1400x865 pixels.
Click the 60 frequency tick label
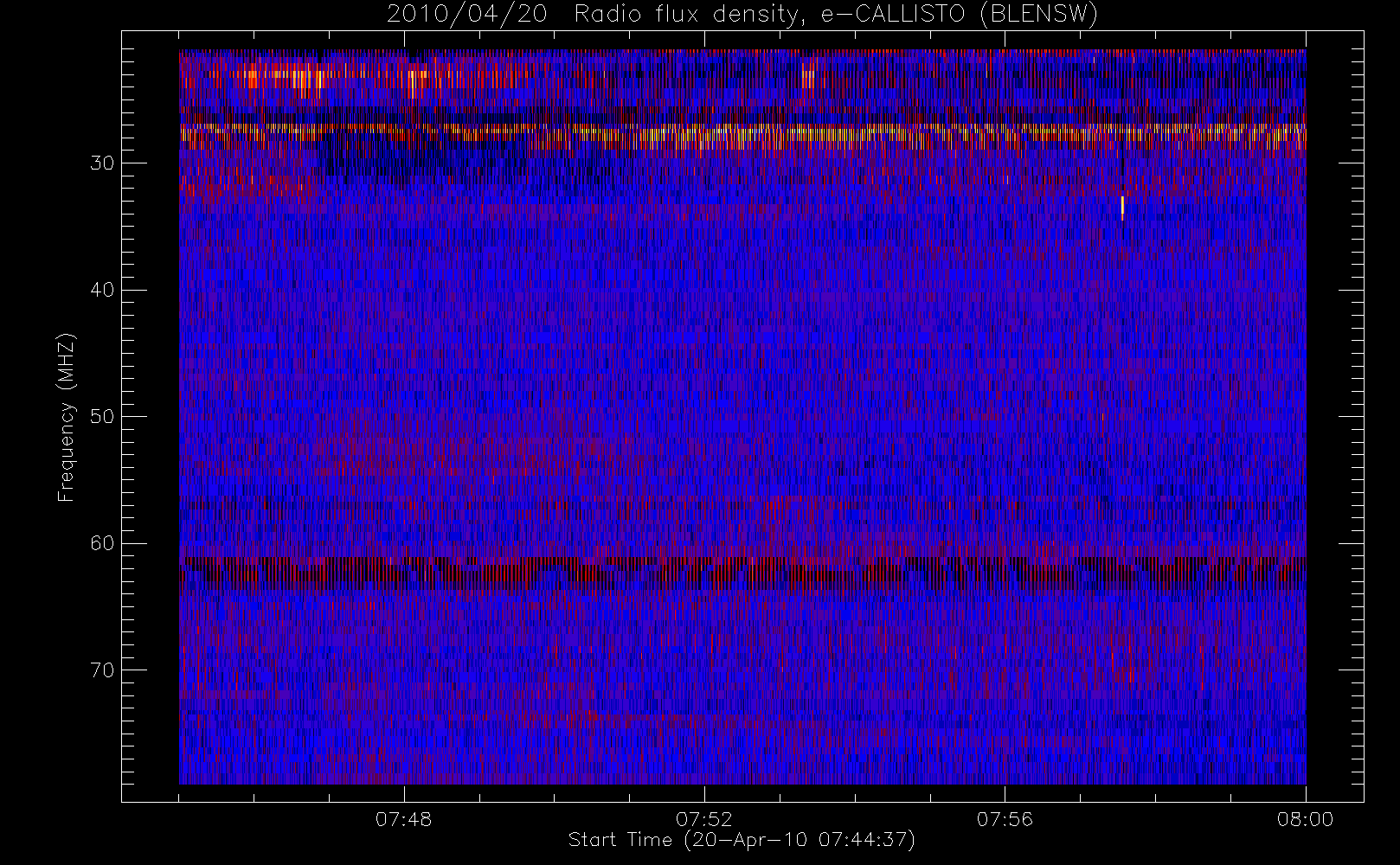pyautogui.click(x=102, y=543)
